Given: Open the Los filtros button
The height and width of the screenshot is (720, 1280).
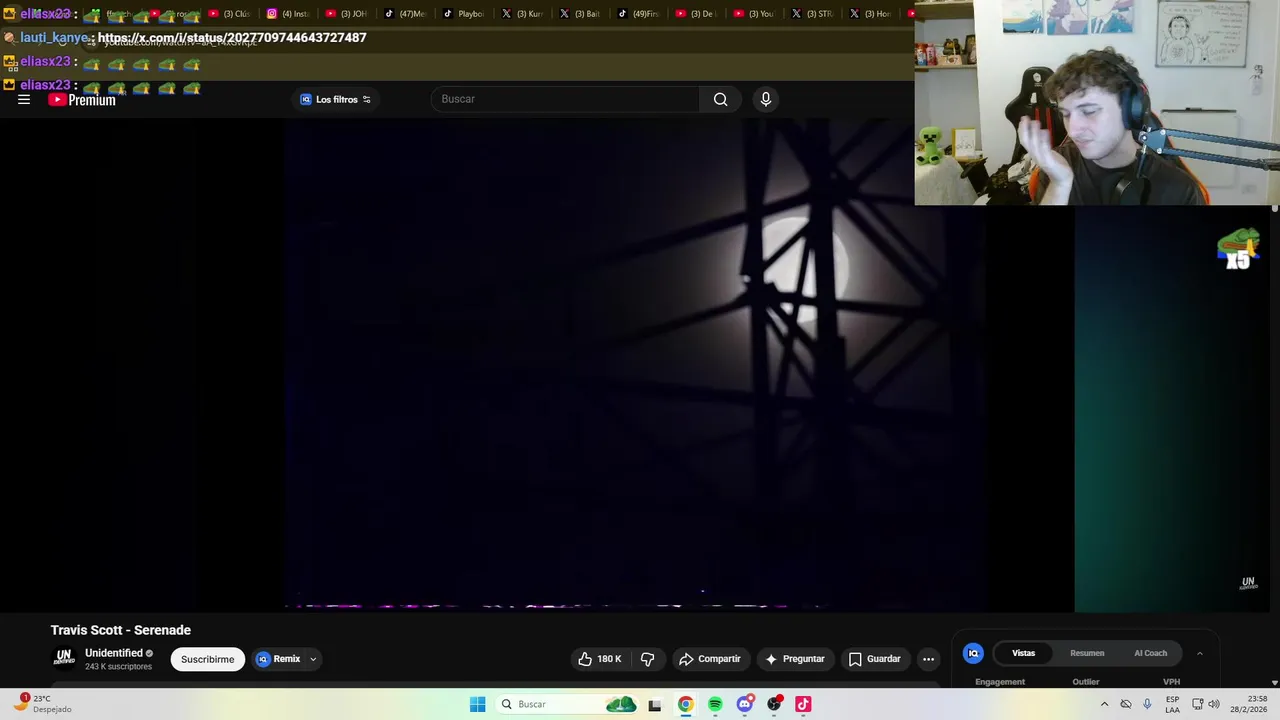Looking at the screenshot, I should point(336,99).
